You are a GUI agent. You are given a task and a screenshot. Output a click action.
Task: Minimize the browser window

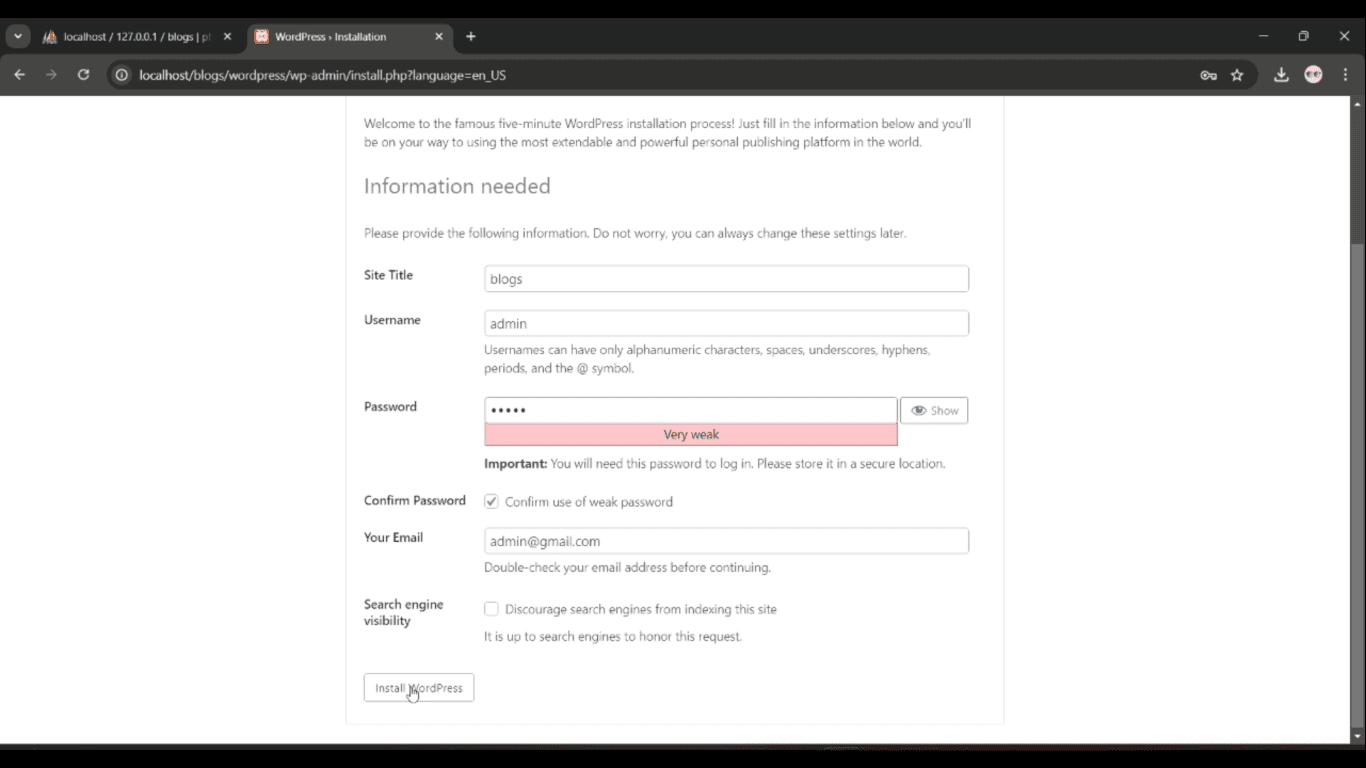tap(1263, 36)
